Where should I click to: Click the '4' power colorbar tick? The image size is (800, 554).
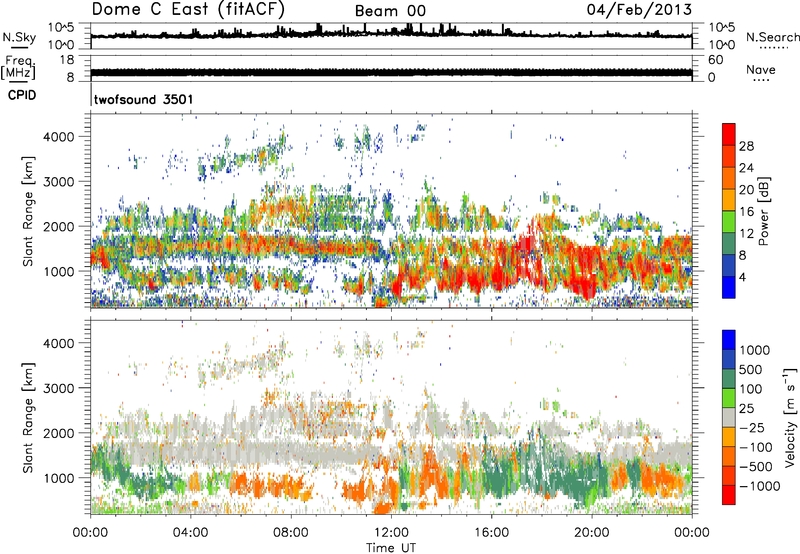(742, 277)
